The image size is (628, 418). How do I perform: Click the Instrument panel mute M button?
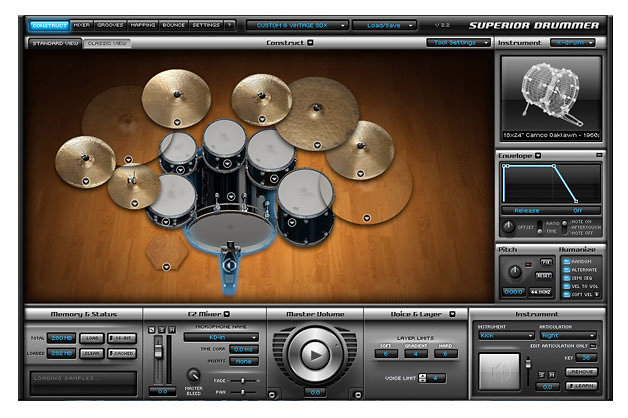[x=552, y=375]
